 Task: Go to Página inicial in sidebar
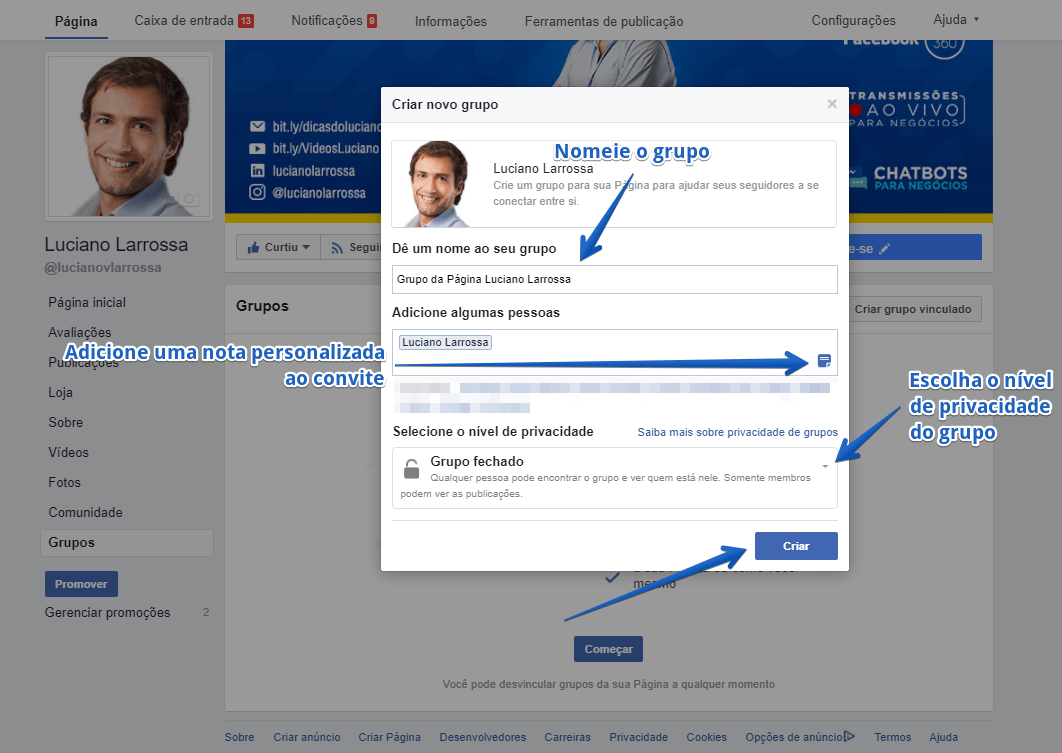87,302
